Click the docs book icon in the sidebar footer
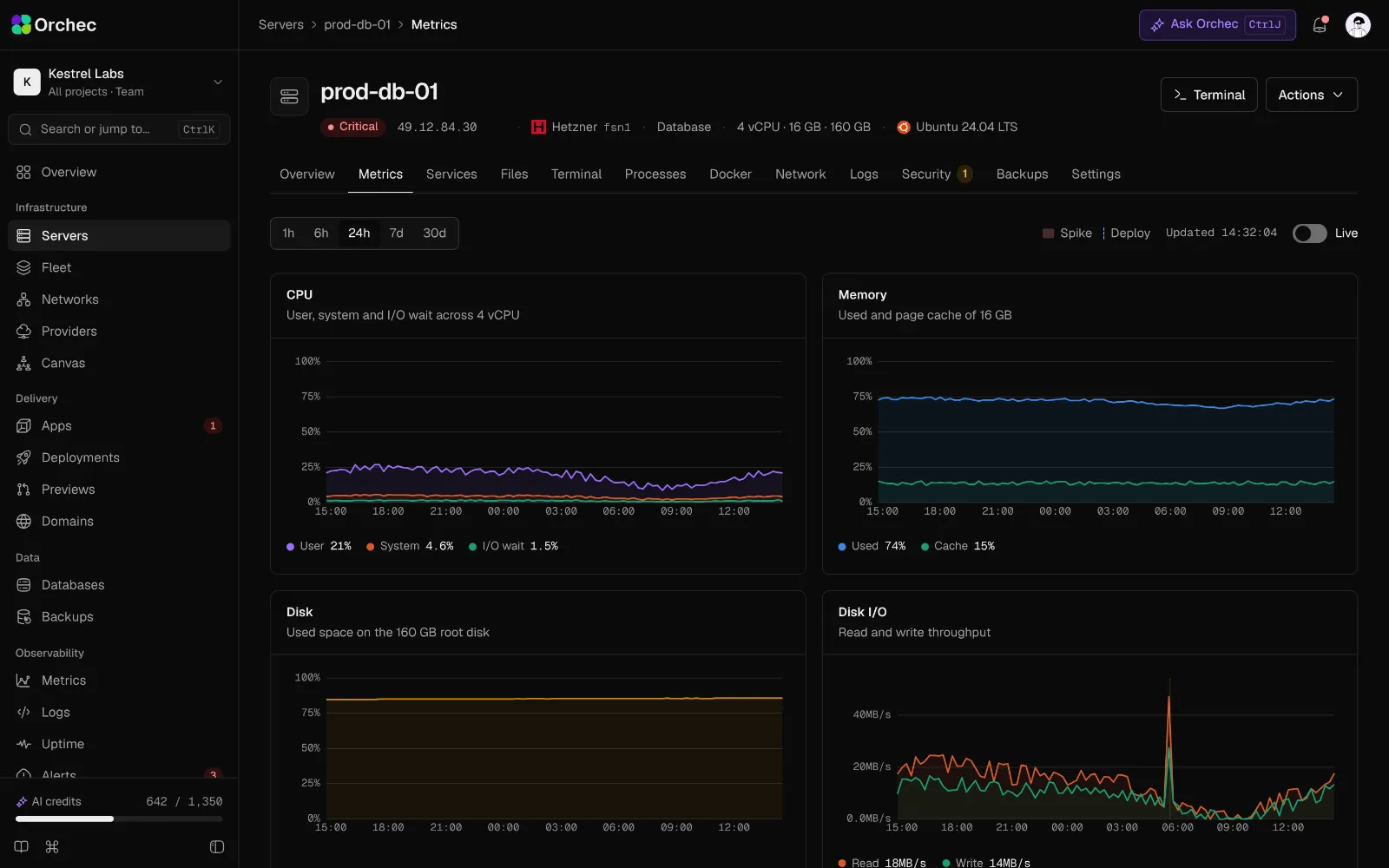 (x=22, y=846)
